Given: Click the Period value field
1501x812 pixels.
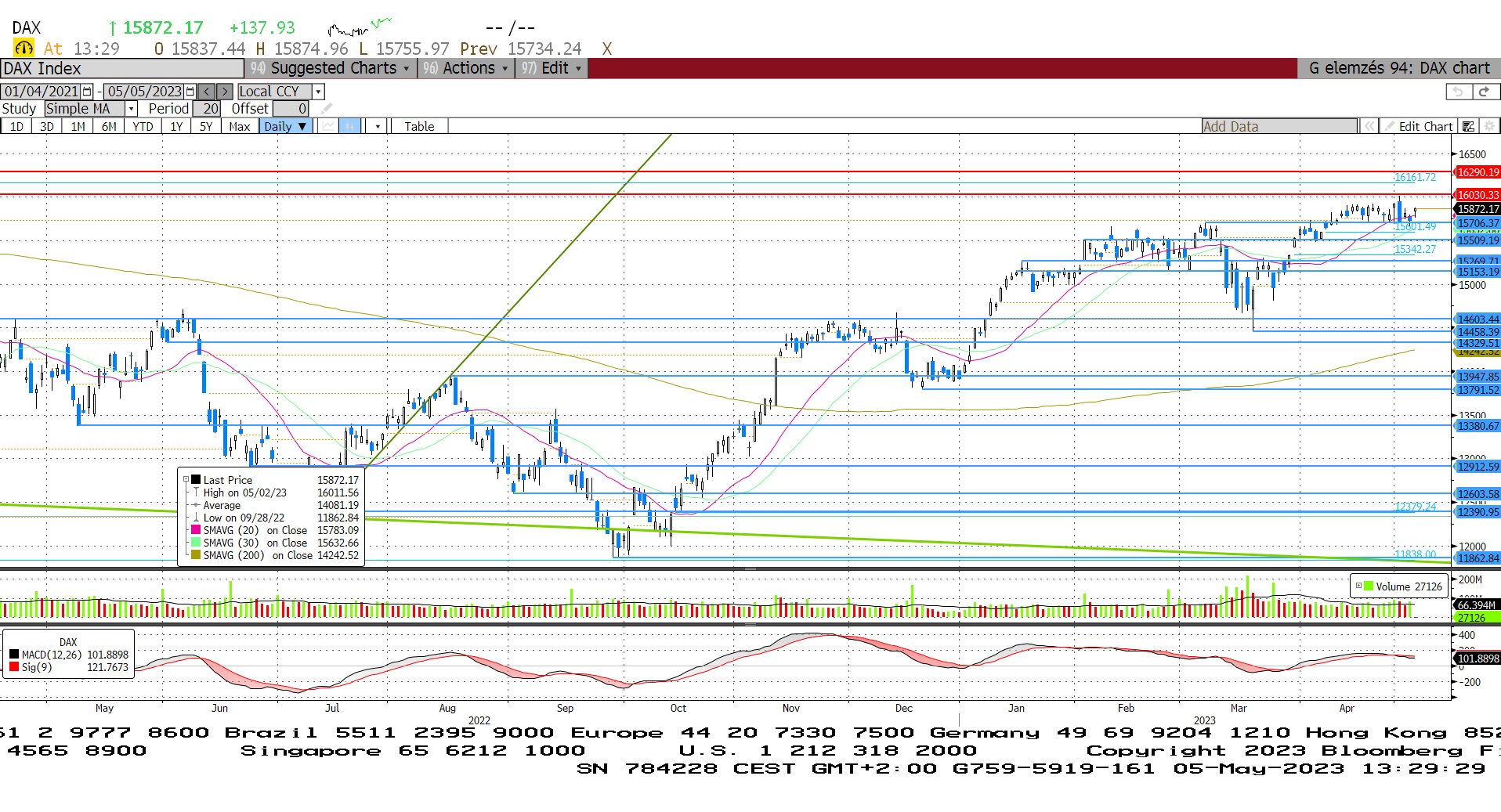Looking at the screenshot, I should click(207, 109).
